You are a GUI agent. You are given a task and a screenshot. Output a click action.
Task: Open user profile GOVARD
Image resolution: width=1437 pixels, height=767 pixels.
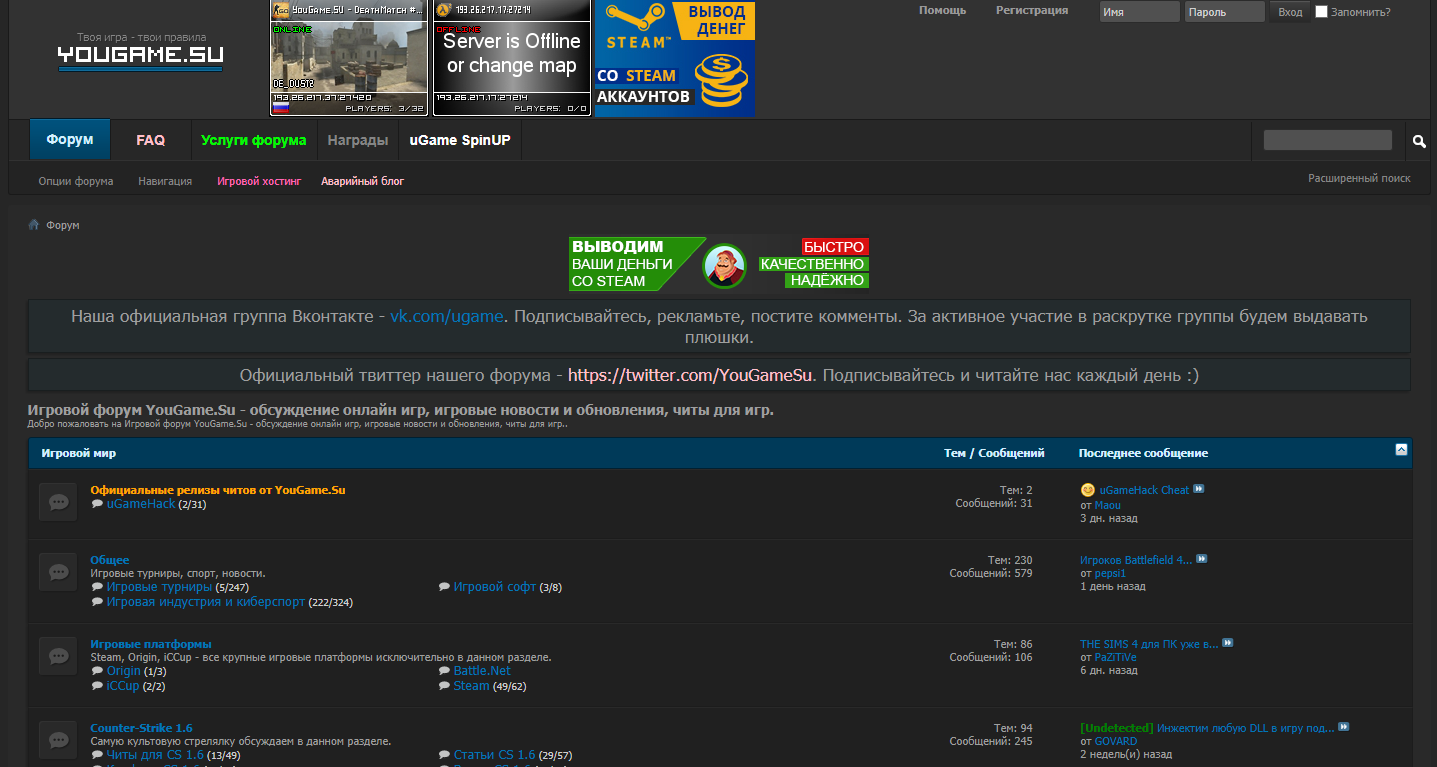pyautogui.click(x=1116, y=741)
